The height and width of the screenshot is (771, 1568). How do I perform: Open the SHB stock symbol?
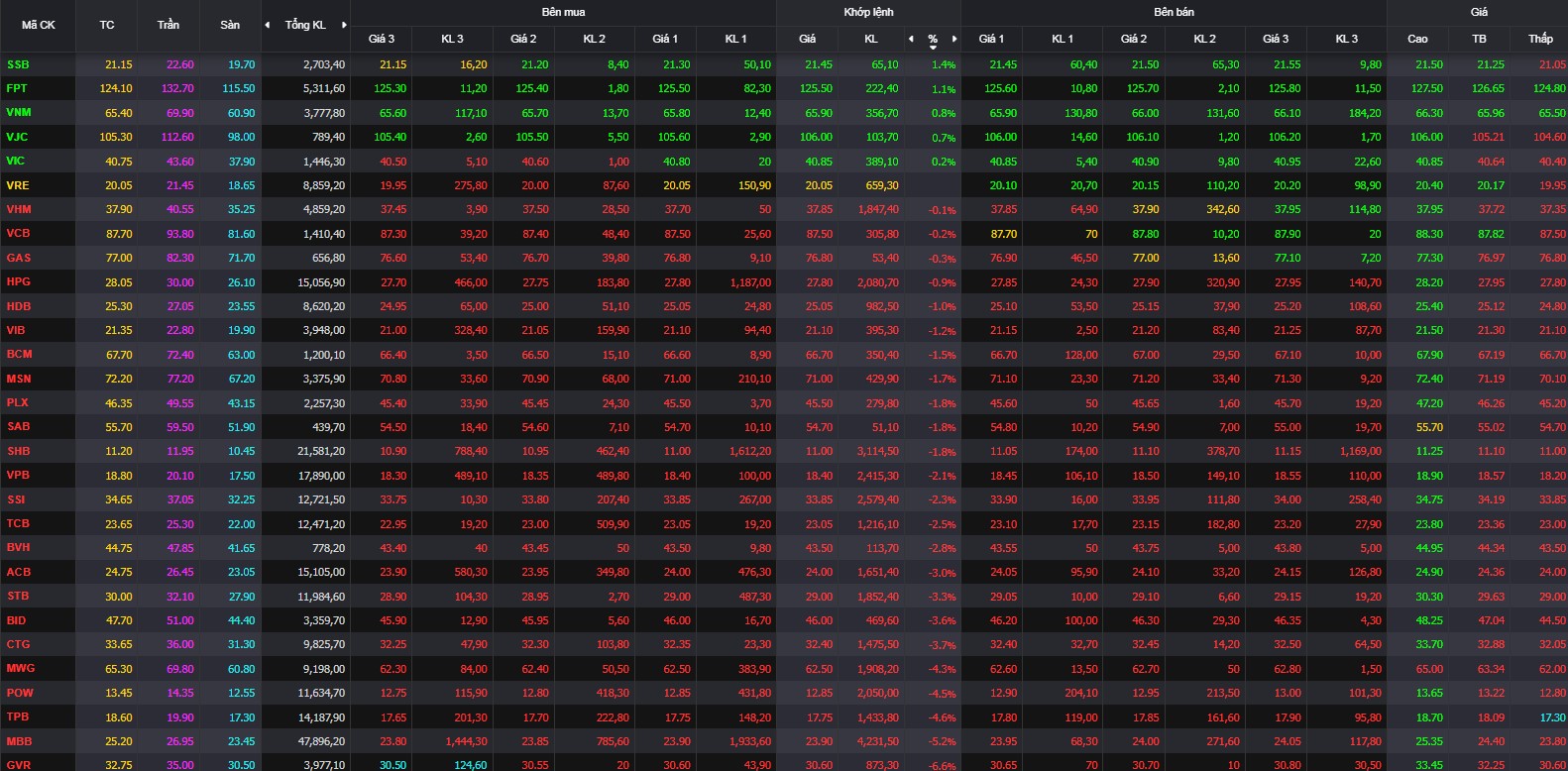point(18,451)
